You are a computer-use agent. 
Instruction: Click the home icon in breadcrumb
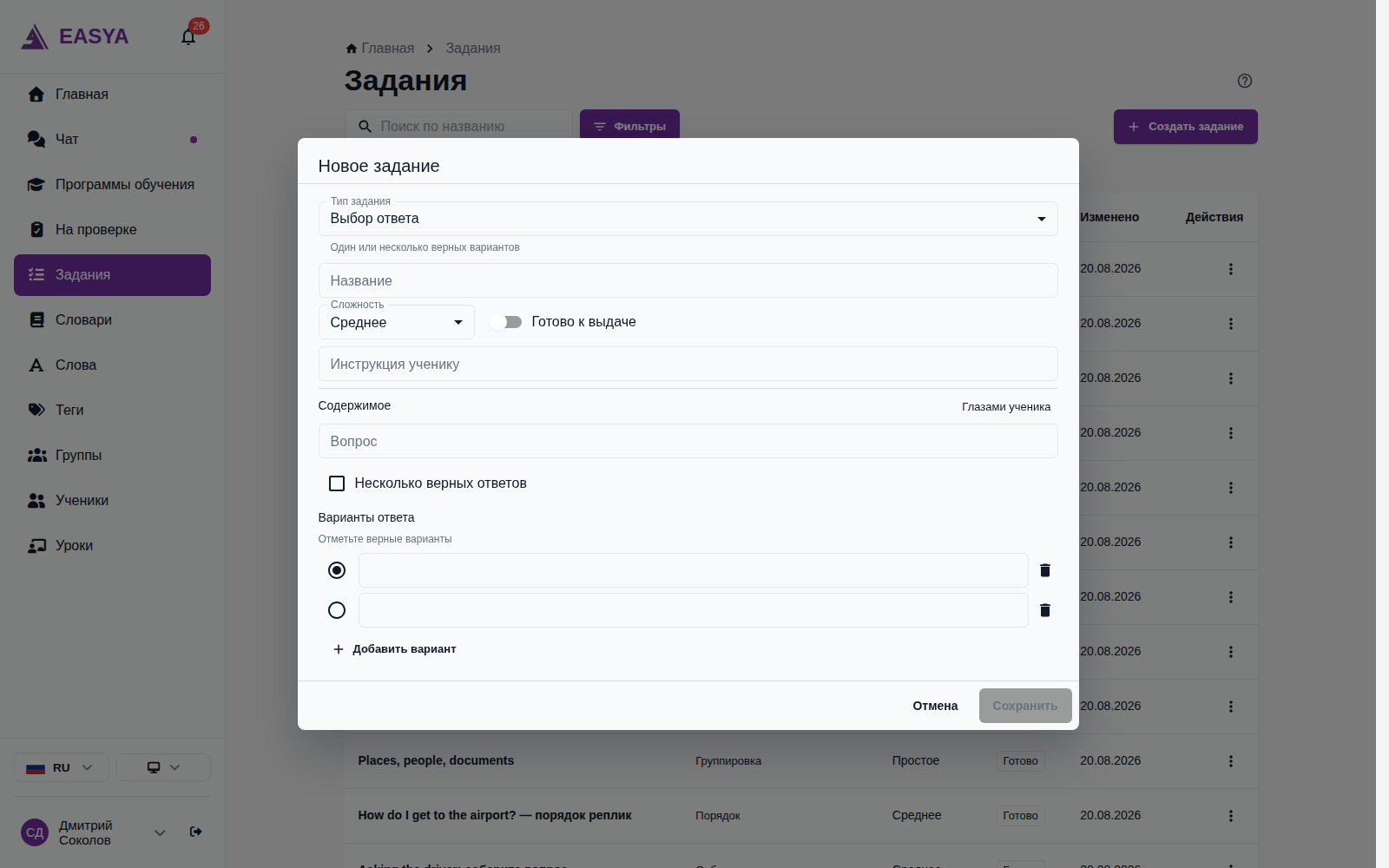[x=352, y=49]
